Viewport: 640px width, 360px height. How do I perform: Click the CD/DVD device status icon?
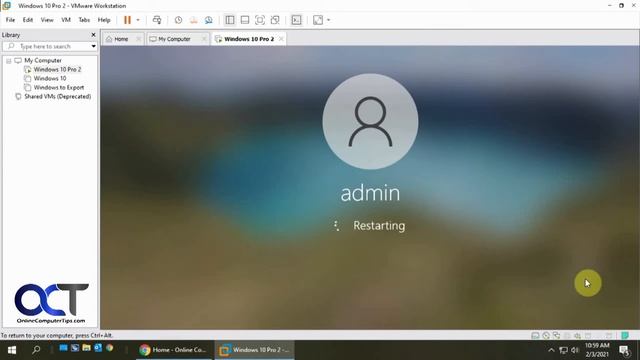(546, 336)
